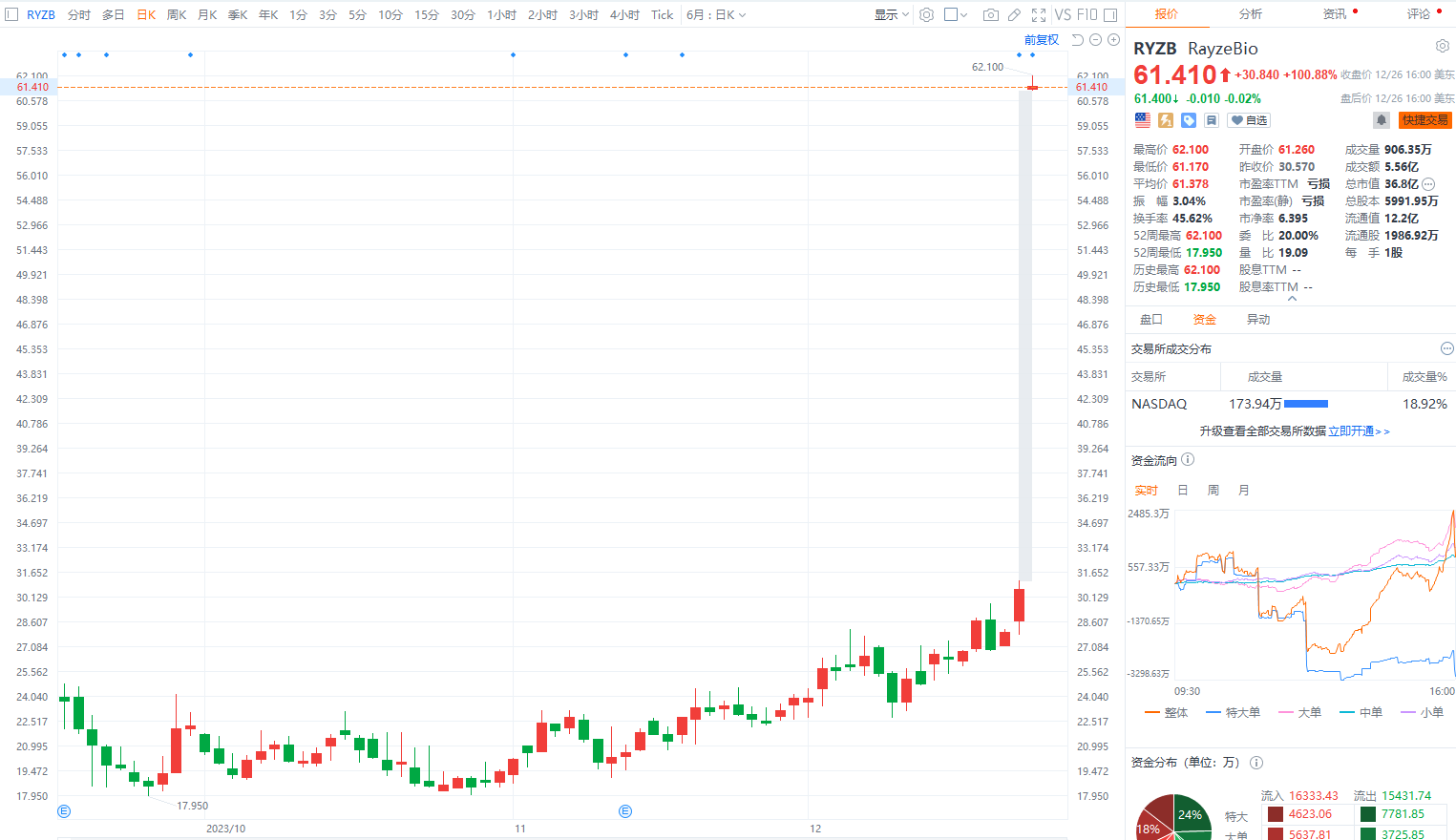Click the 快捷交易 quick trade button

coord(1424,120)
